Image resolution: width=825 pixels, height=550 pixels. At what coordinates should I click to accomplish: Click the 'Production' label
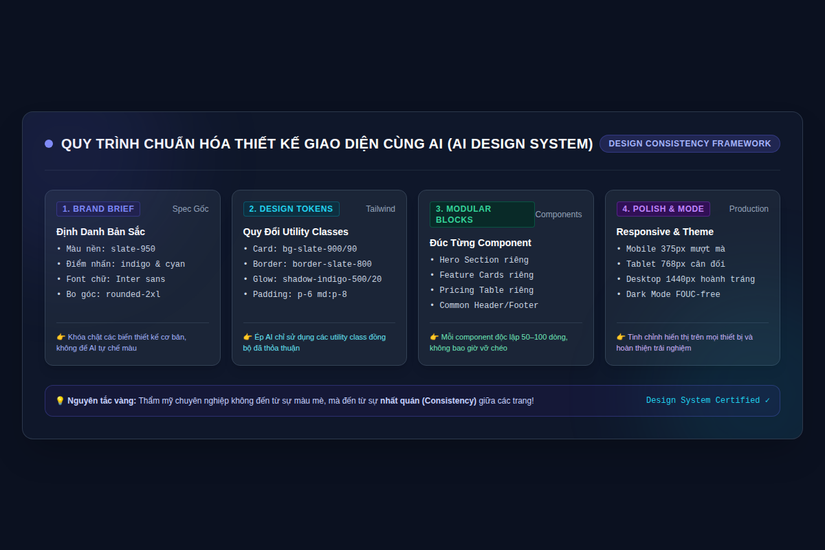[x=749, y=209]
